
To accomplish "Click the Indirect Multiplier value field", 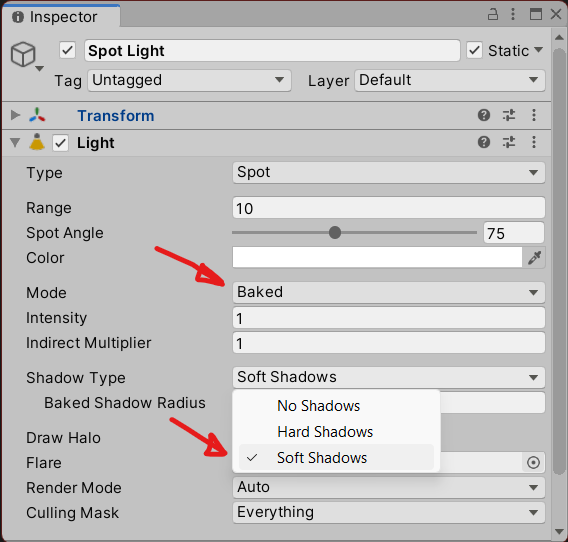I will coord(389,343).
